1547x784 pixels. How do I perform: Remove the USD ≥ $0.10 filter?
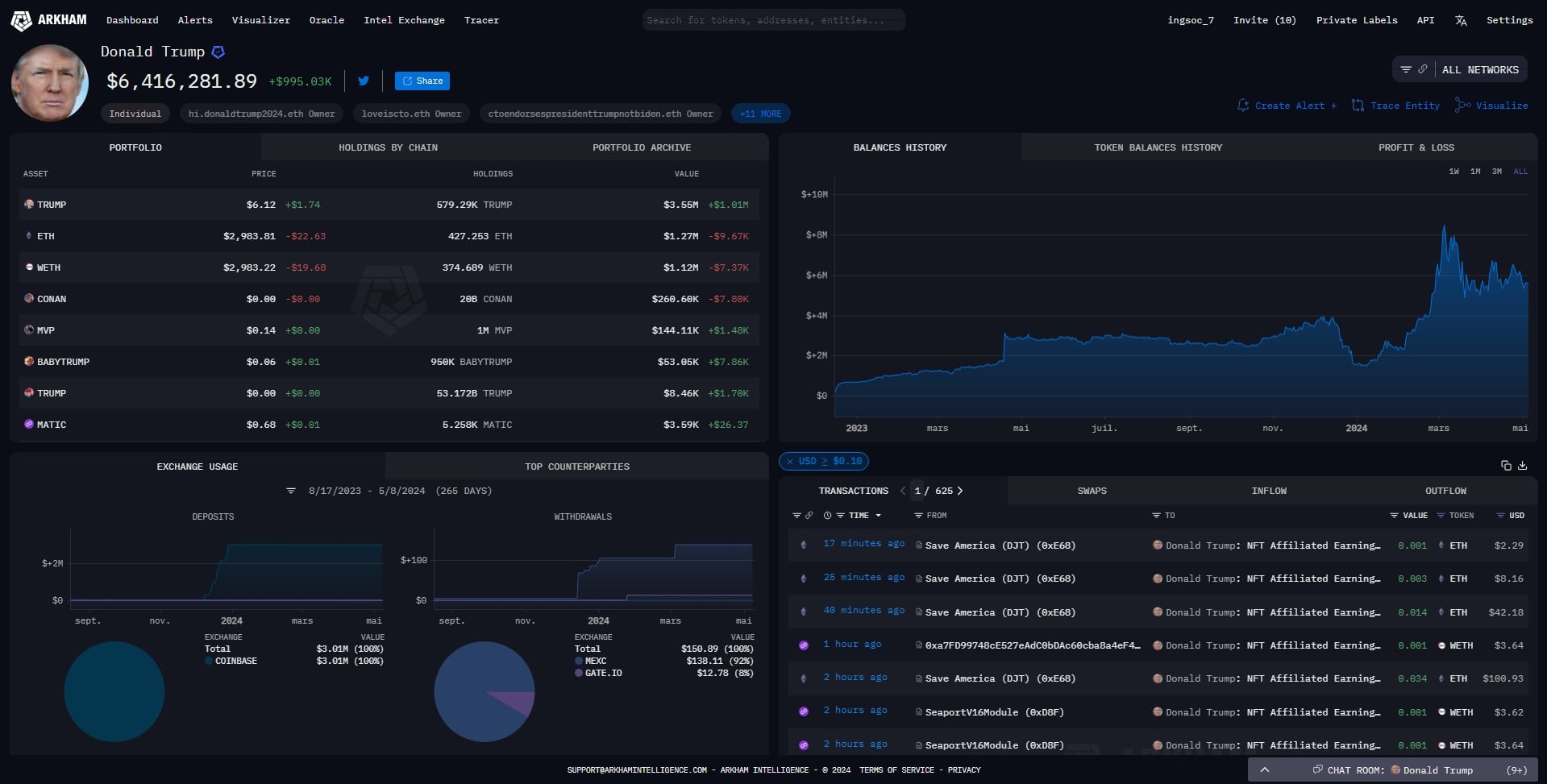(790, 462)
